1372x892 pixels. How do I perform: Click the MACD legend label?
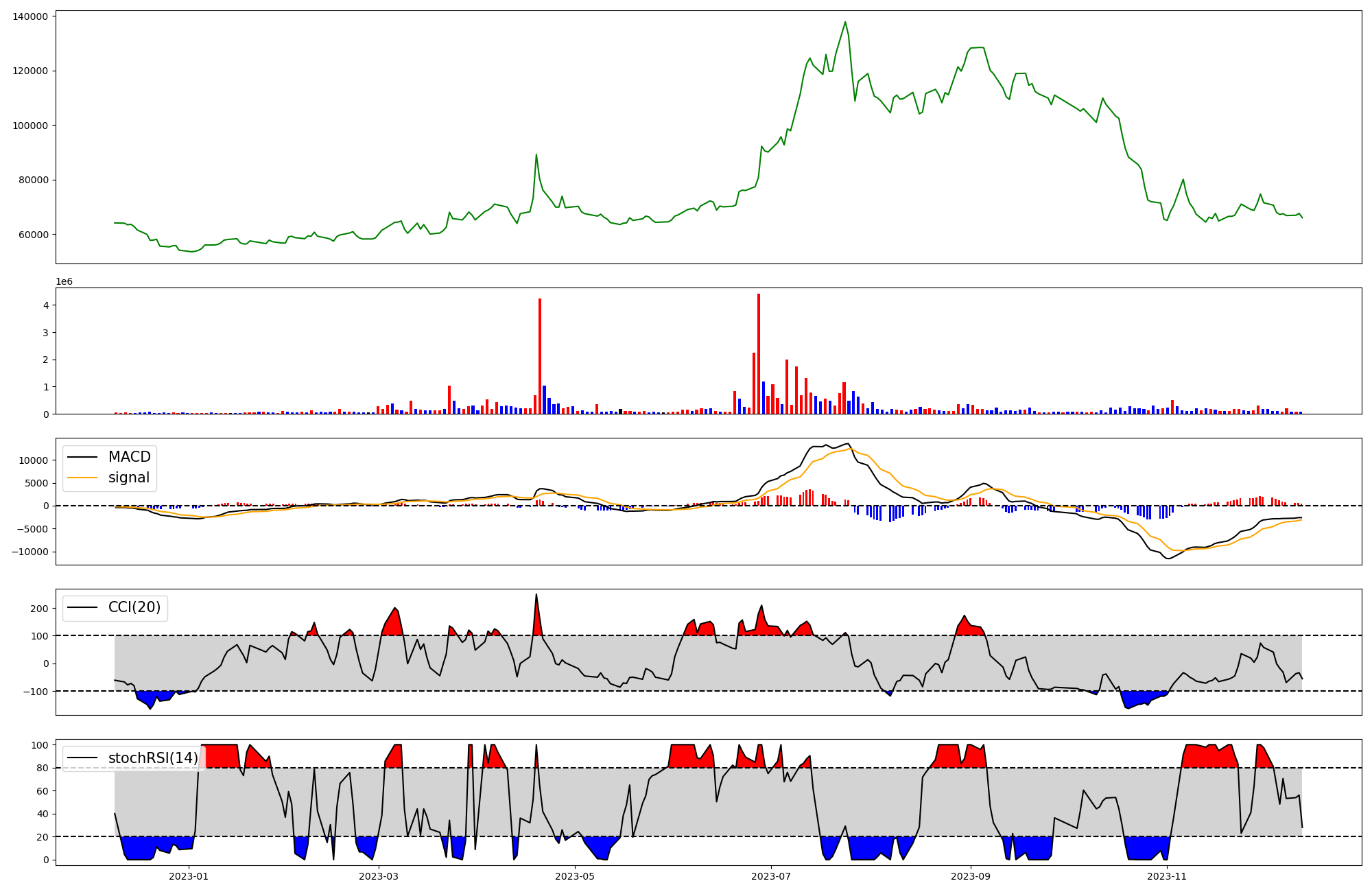point(129,457)
